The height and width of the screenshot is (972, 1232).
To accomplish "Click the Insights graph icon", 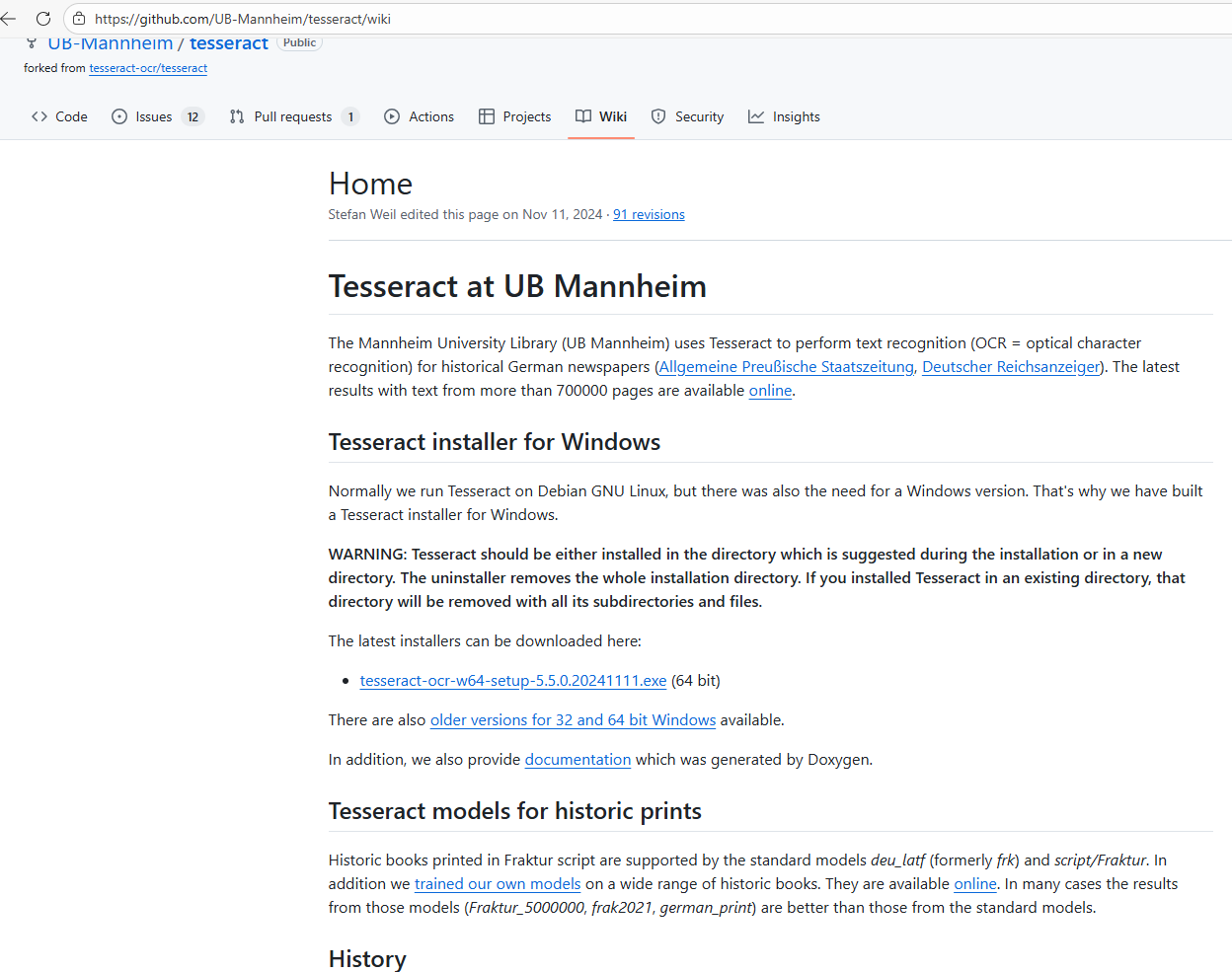I will point(756,116).
